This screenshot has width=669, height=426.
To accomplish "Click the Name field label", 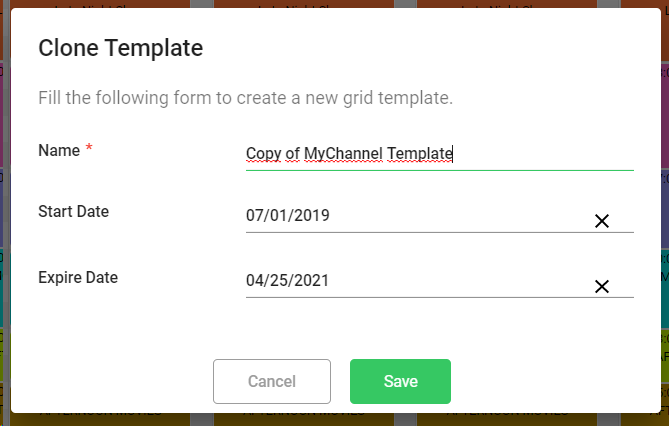I will [x=58, y=150].
